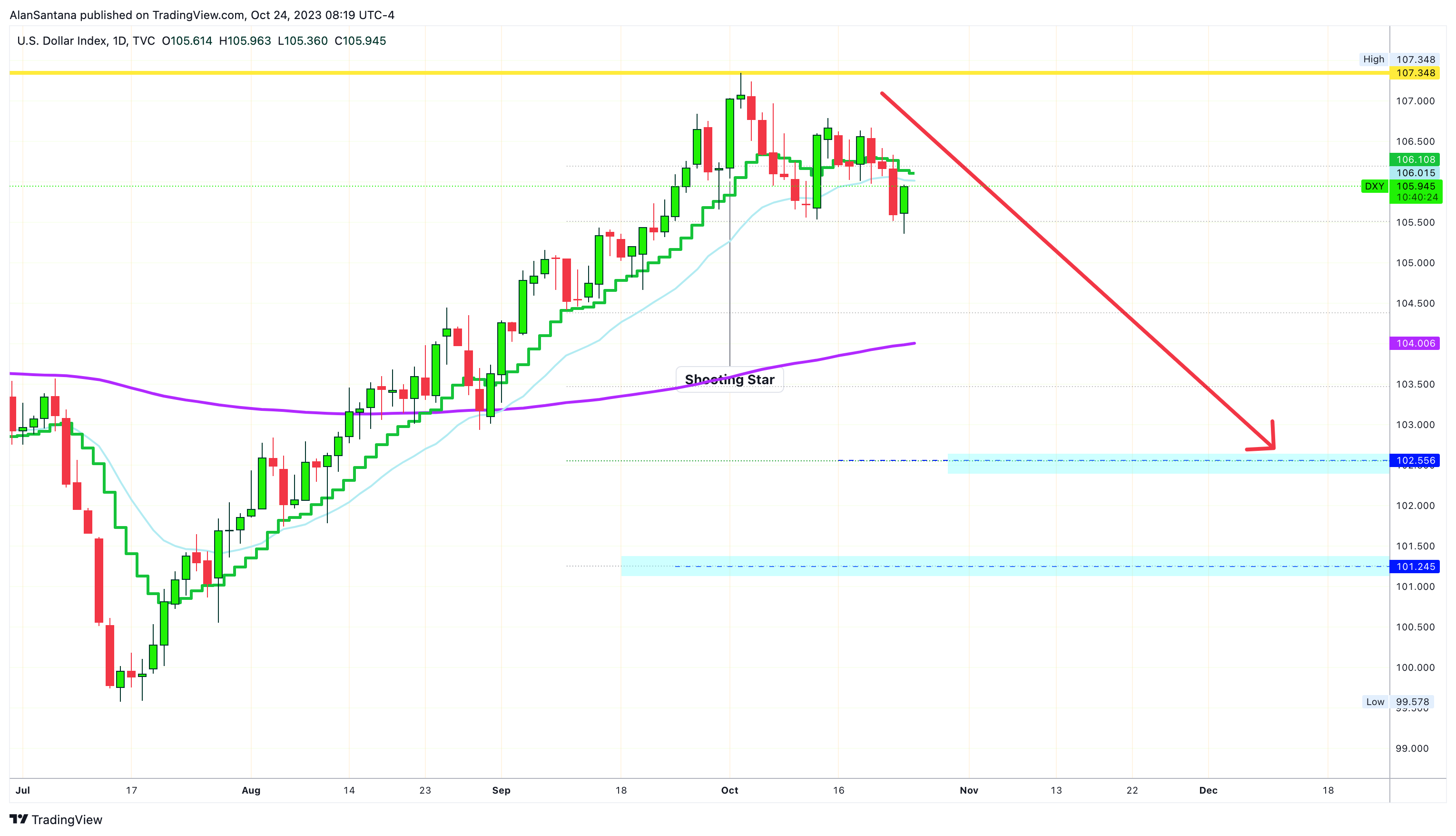Click the TradingView logo icon
The width and height of the screenshot is (1456, 836).
tap(19, 819)
